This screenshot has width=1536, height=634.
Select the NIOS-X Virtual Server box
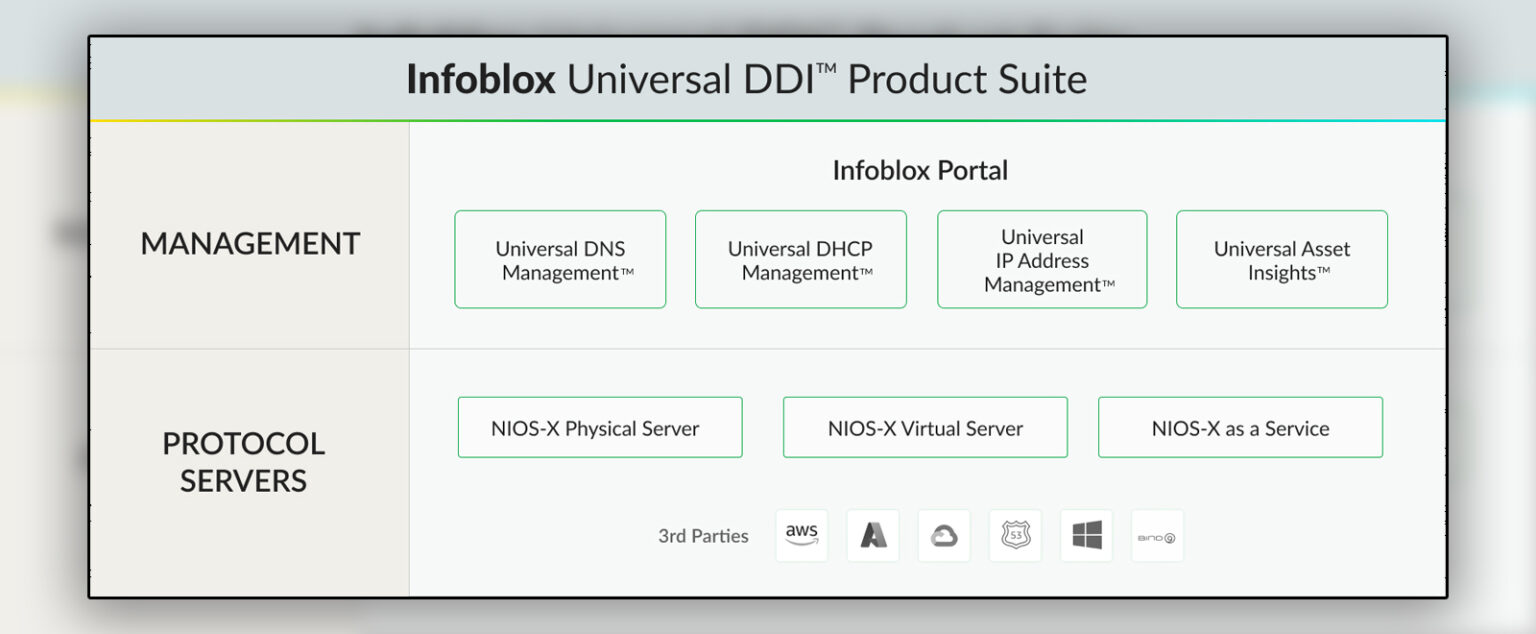924,427
